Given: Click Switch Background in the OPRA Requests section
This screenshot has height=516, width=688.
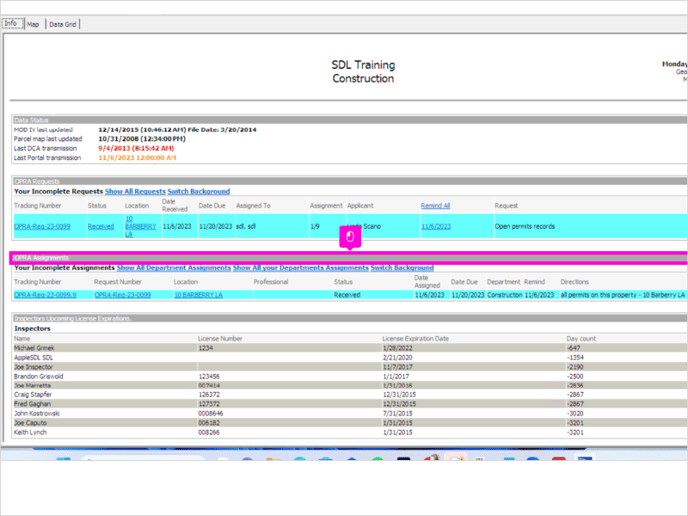Looking at the screenshot, I should point(199,191).
